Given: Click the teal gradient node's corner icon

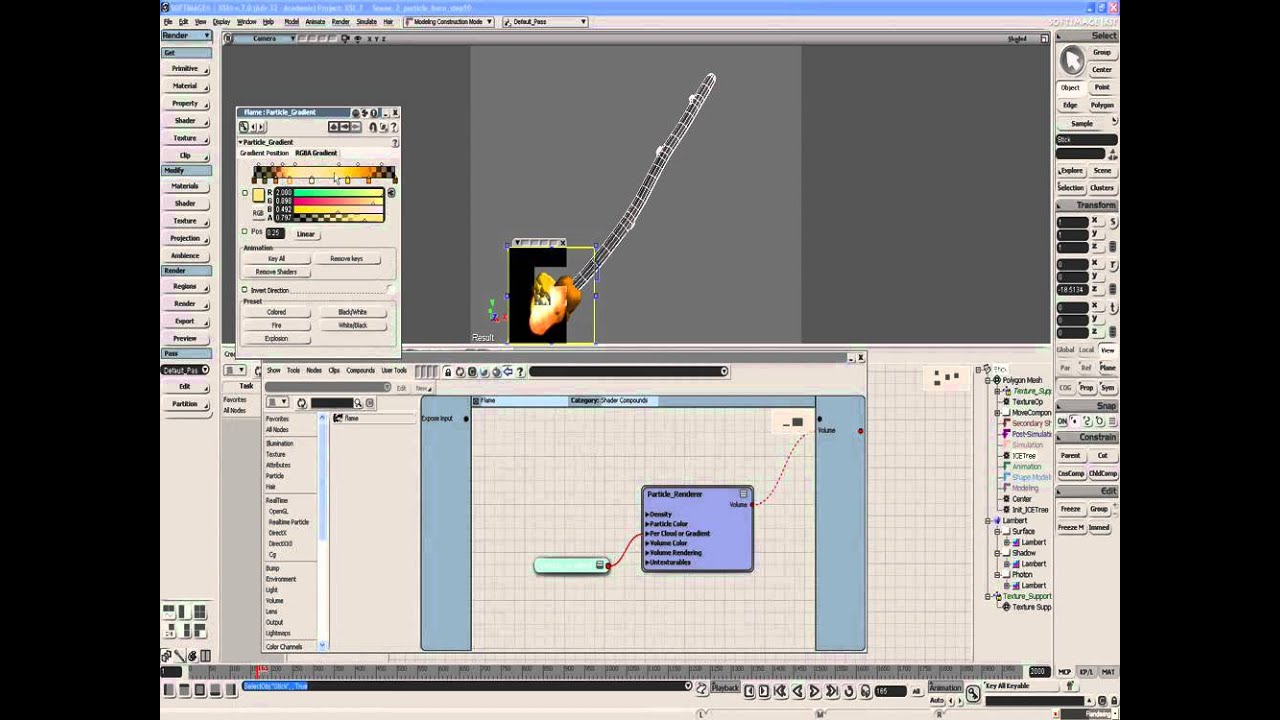Looking at the screenshot, I should coord(600,565).
